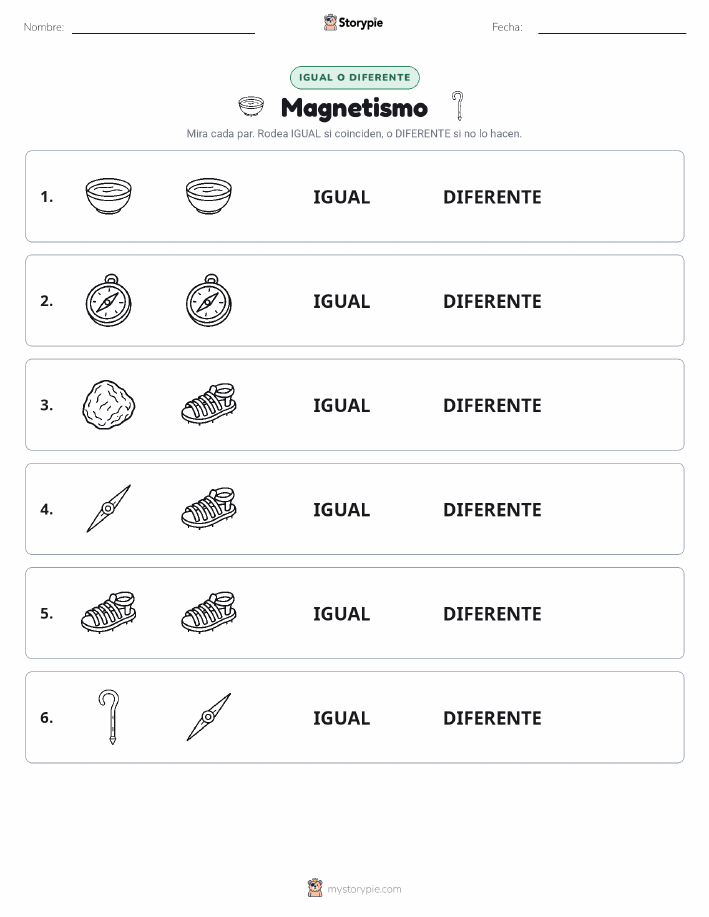This screenshot has height=917, width=709.
Task: Click the left sandal in row 5
Action: pos(109,612)
